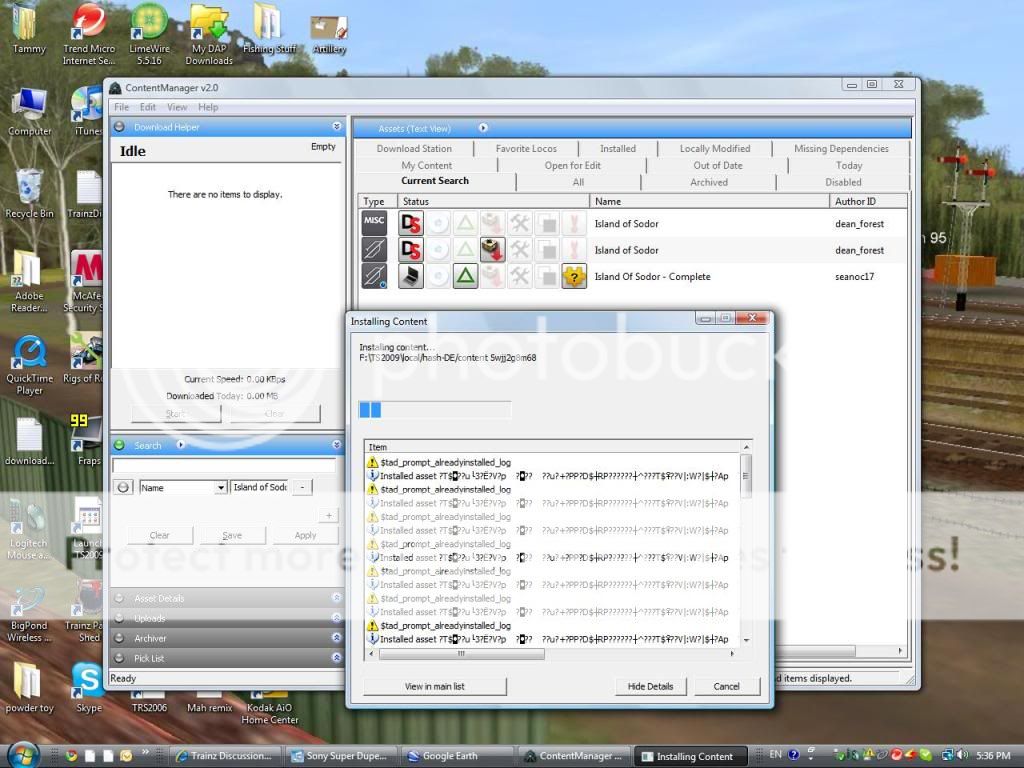Switch to the Download Station tab
The image size is (1024, 768).
tap(414, 148)
